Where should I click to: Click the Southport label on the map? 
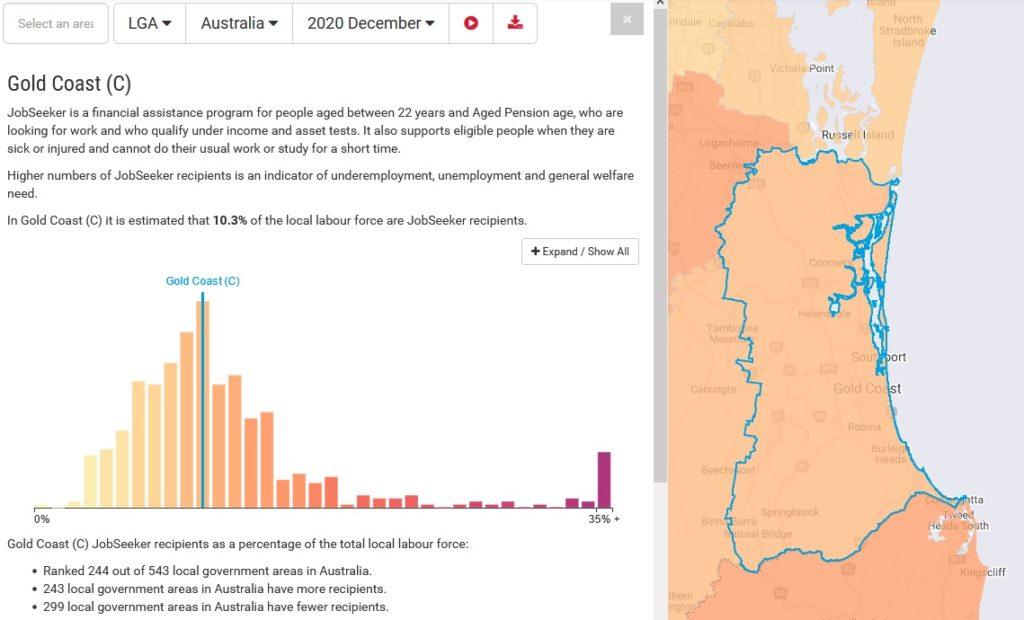point(878,357)
